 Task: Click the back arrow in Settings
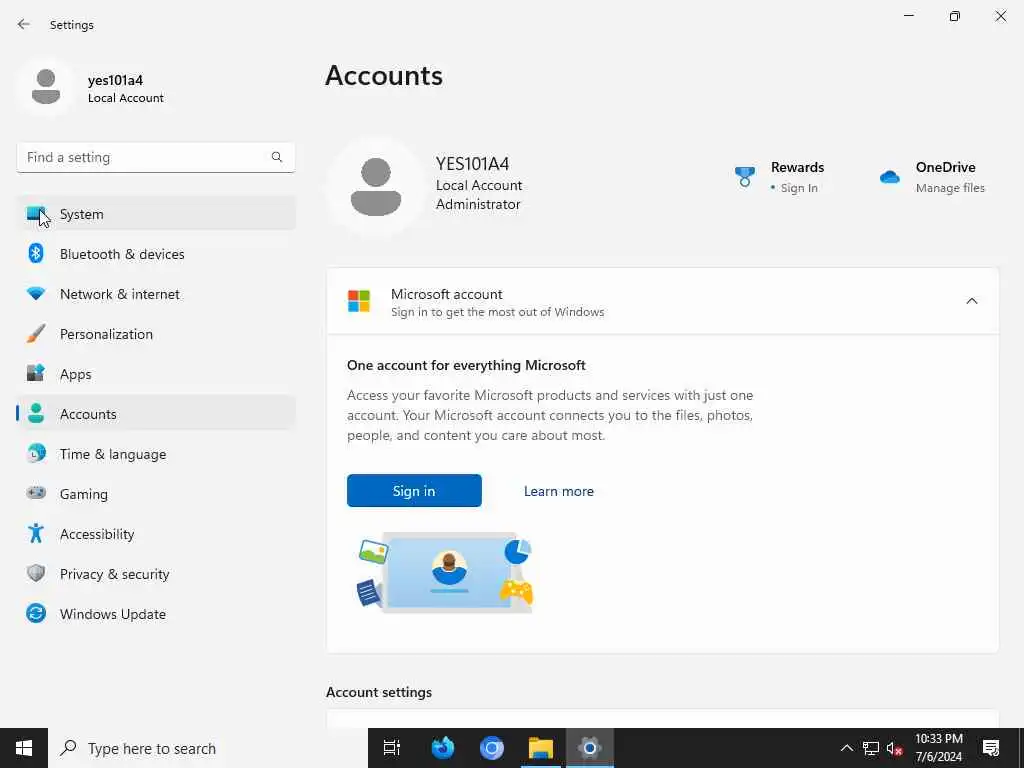24,24
